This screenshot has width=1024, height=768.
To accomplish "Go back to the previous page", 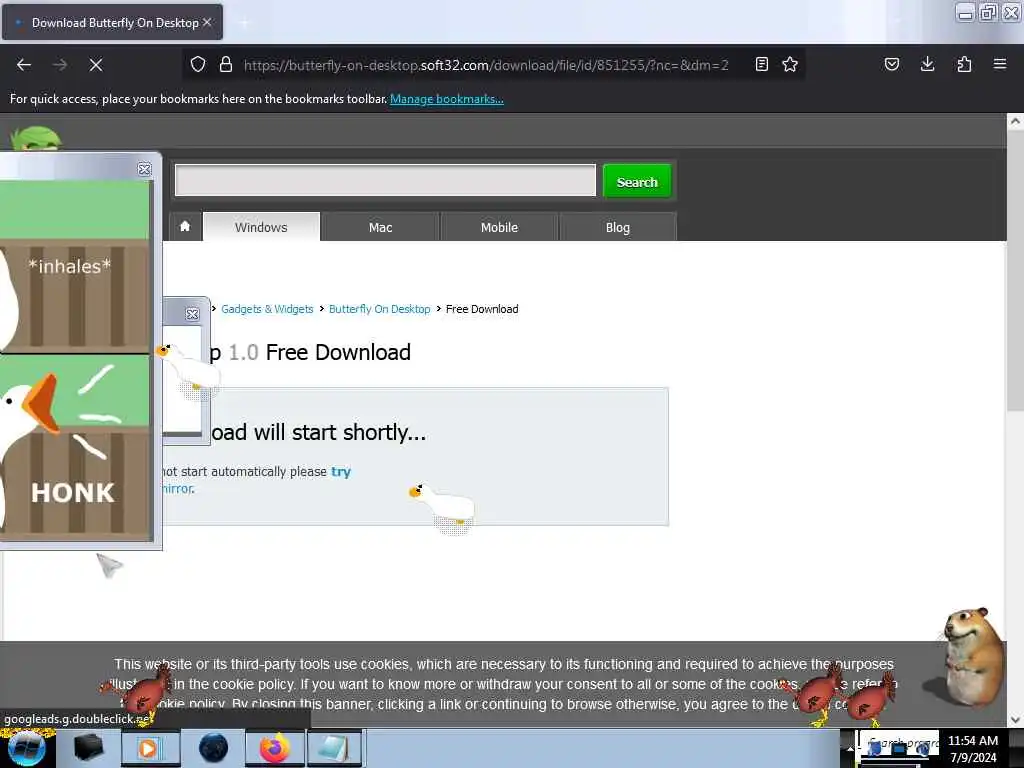I will (x=24, y=65).
